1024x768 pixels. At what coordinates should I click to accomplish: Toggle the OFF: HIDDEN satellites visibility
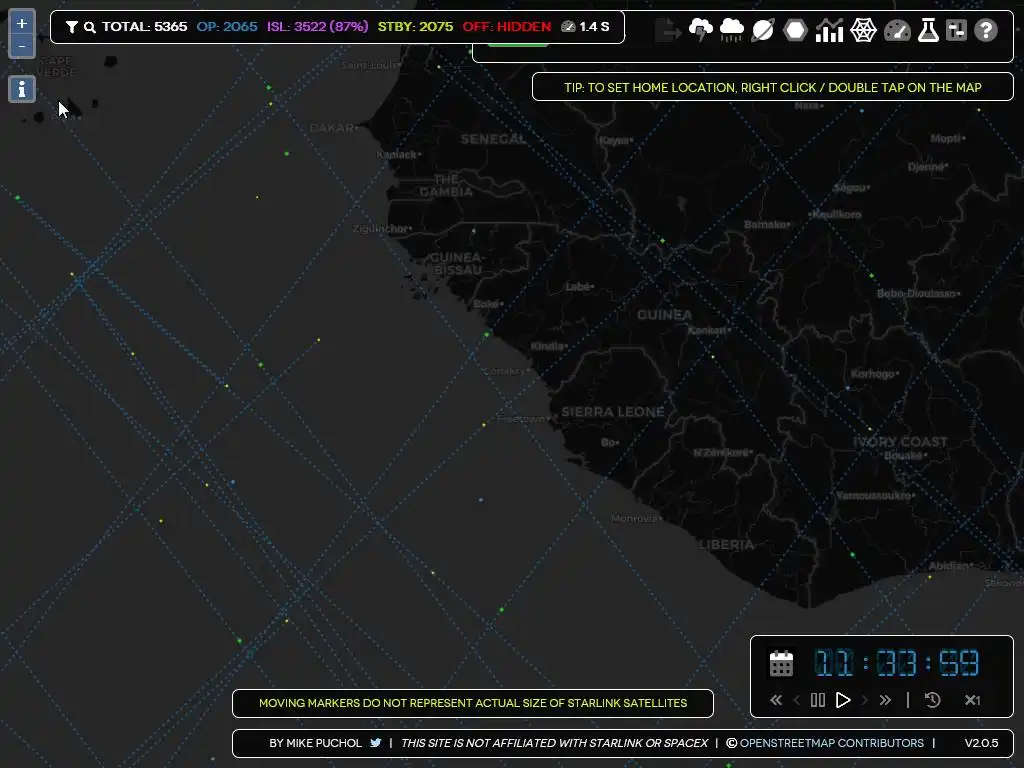coord(507,27)
